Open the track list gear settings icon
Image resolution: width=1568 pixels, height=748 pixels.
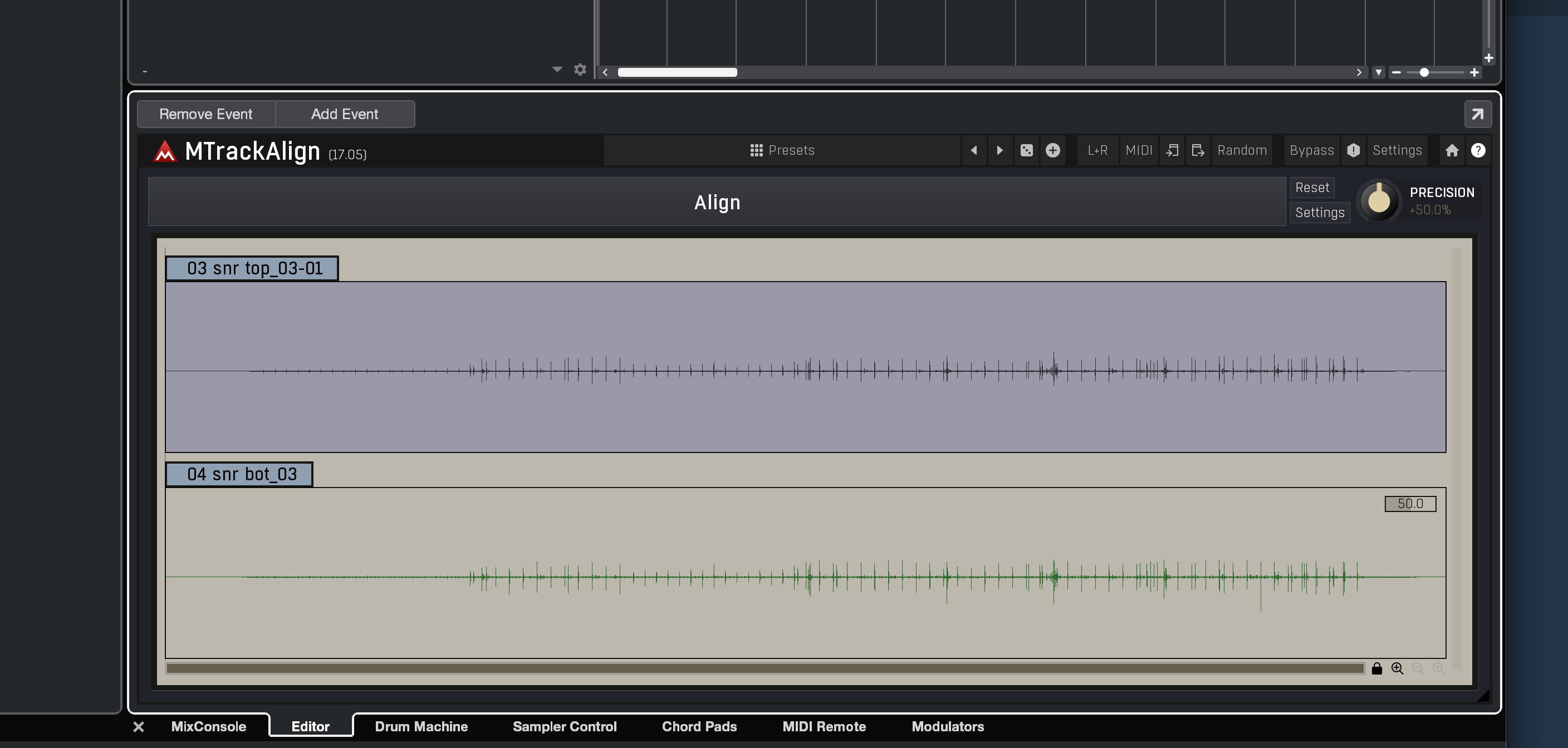pyautogui.click(x=580, y=70)
